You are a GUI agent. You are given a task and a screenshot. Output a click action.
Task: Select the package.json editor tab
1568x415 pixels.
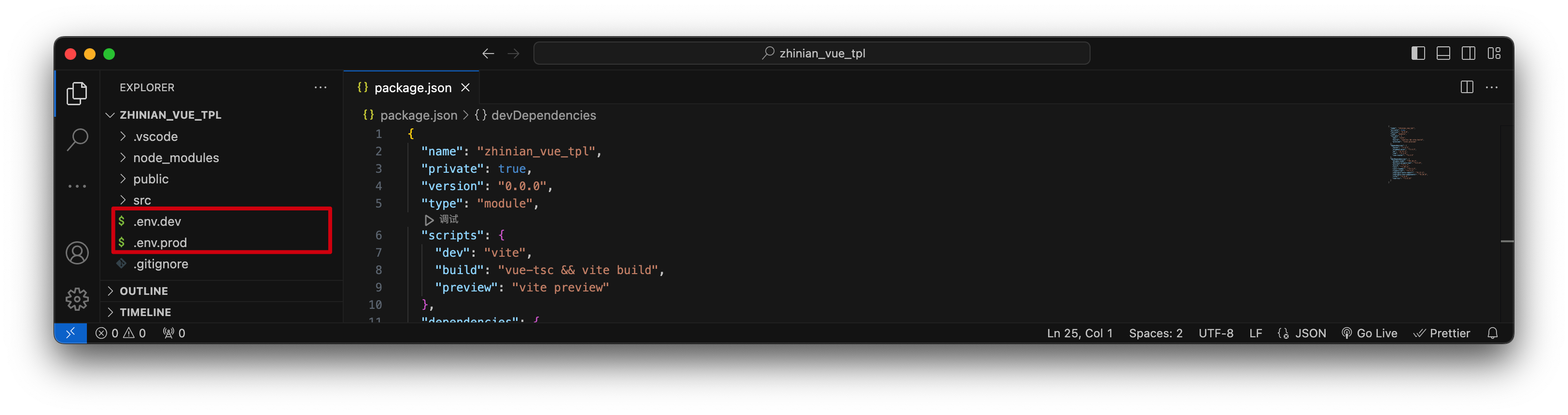pyautogui.click(x=412, y=88)
